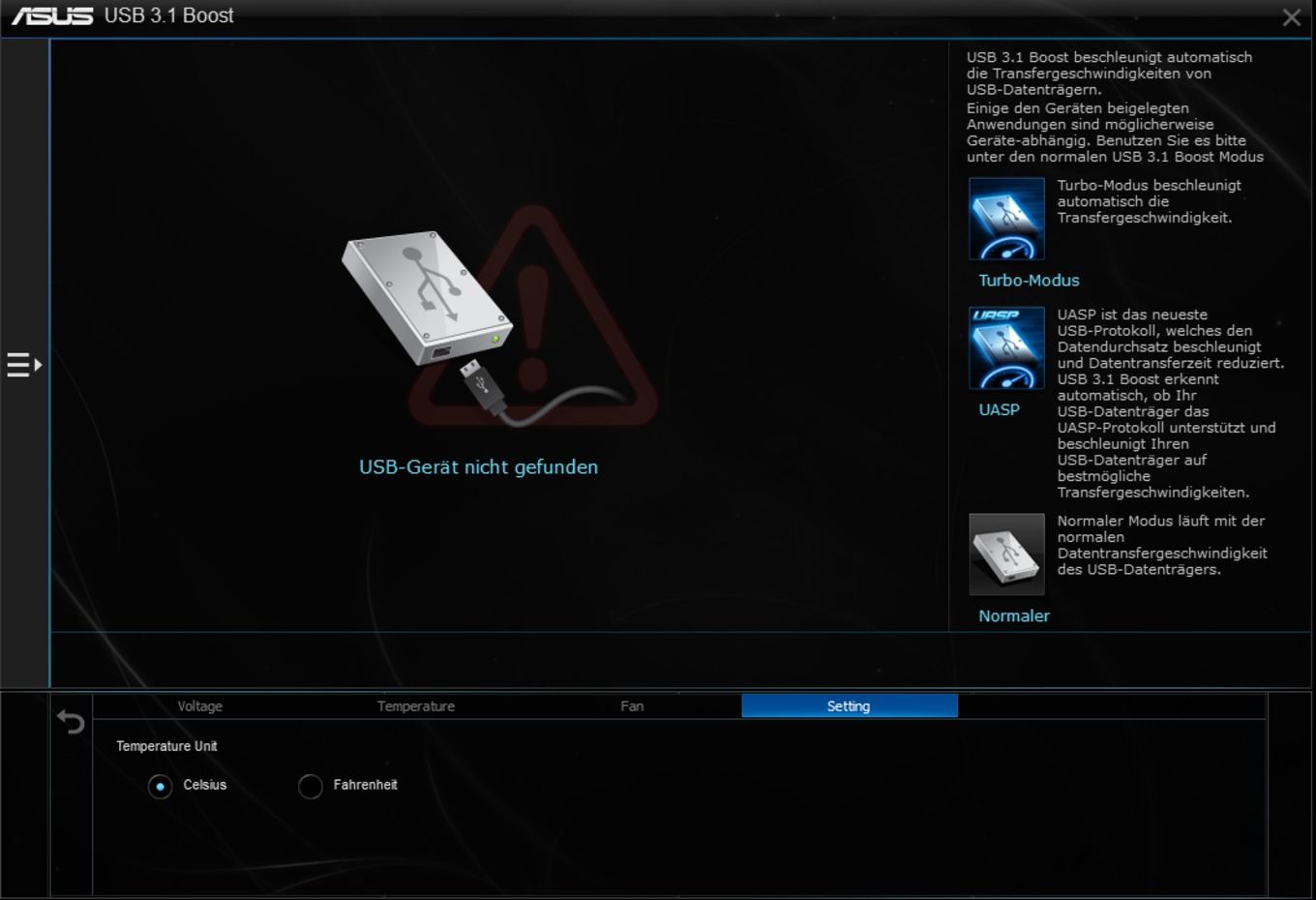
Task: Click the USB drive warning image
Action: [x=499, y=316]
